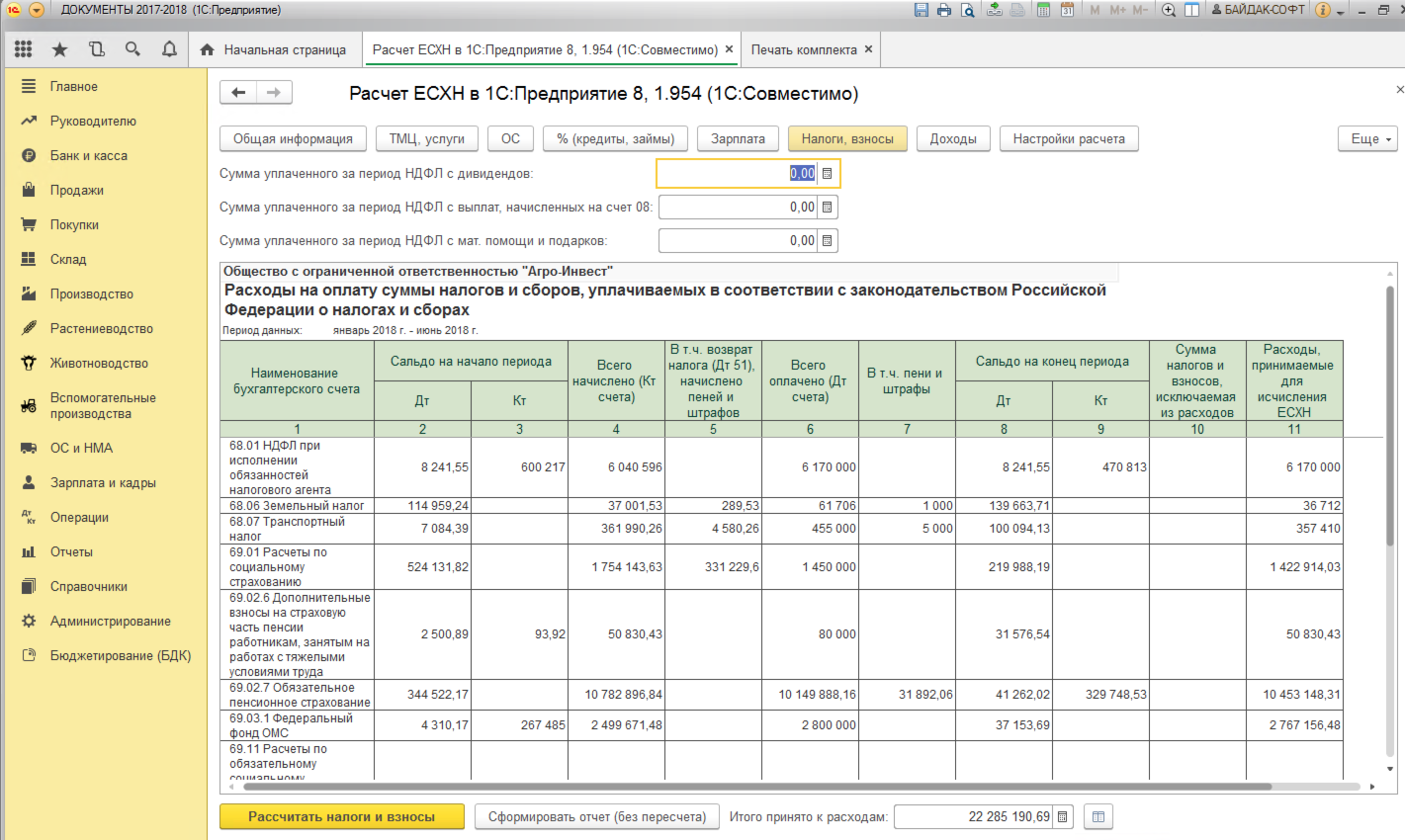The width and height of the screenshot is (1405, 840).
Task: Click Рассчитать налоги и взносы button
Action: point(342,817)
